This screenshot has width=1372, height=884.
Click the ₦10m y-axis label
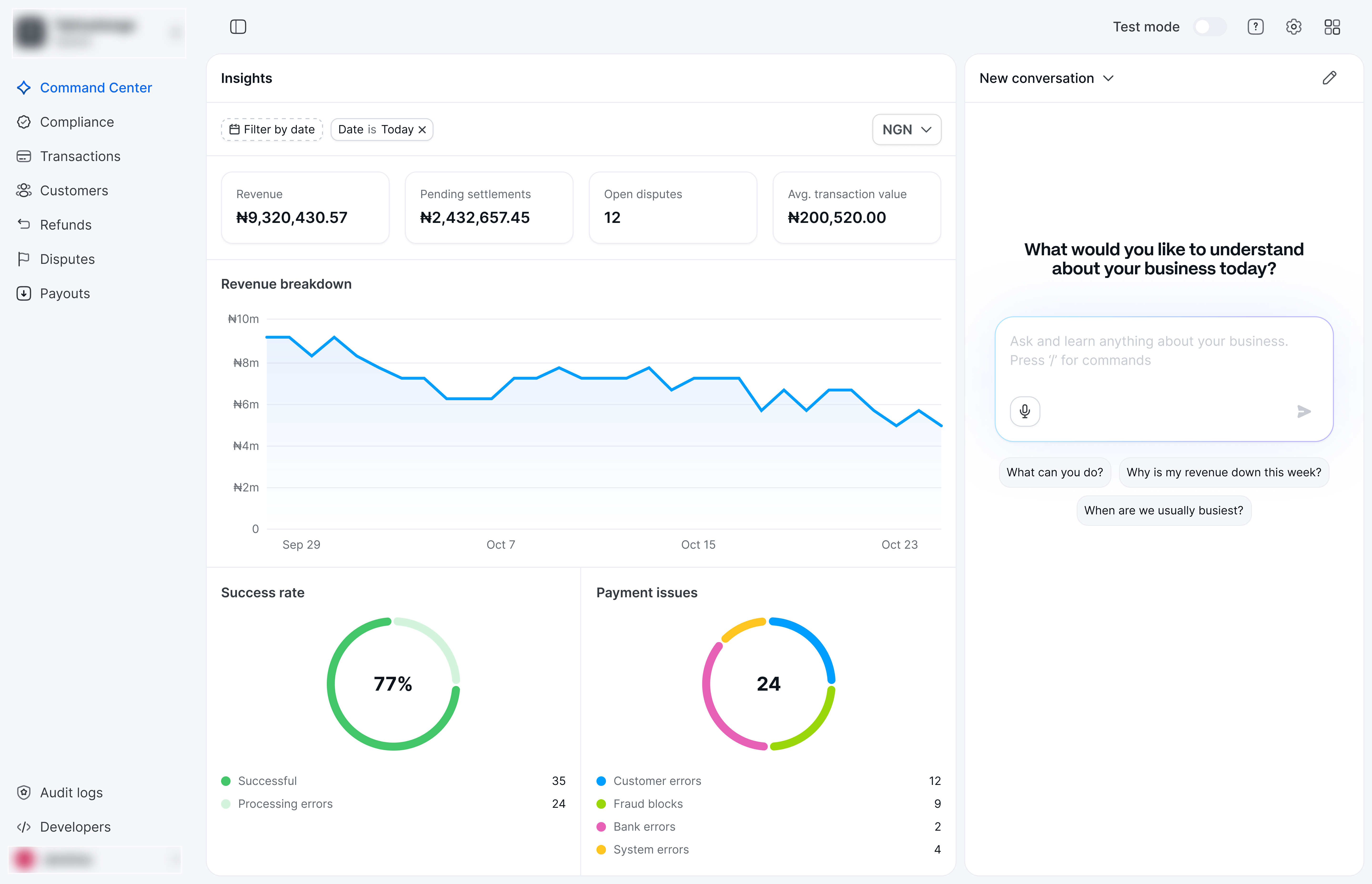click(x=243, y=319)
